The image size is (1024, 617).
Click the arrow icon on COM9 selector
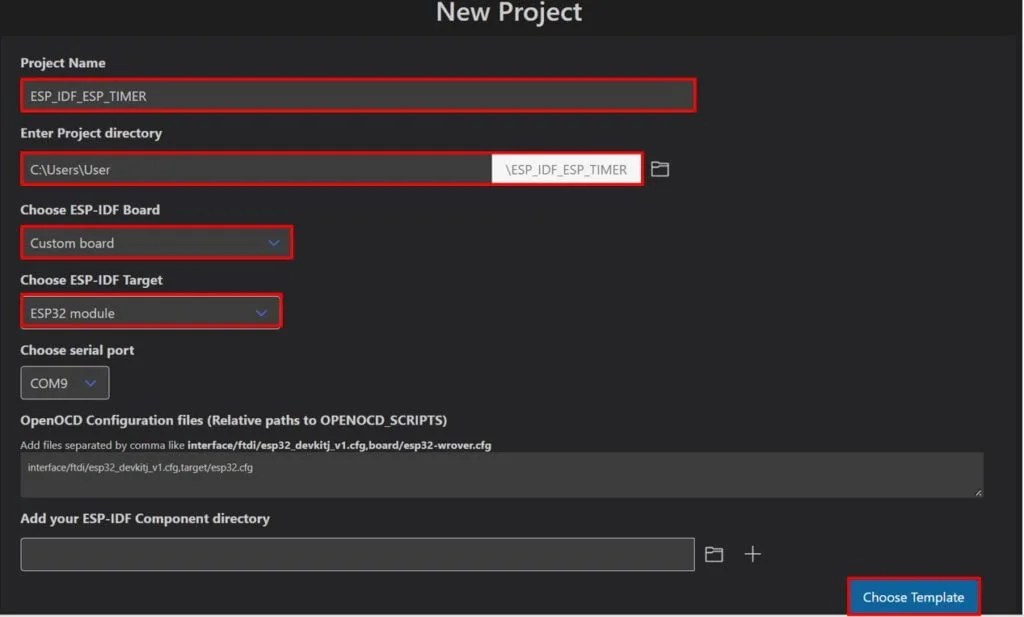(x=91, y=382)
